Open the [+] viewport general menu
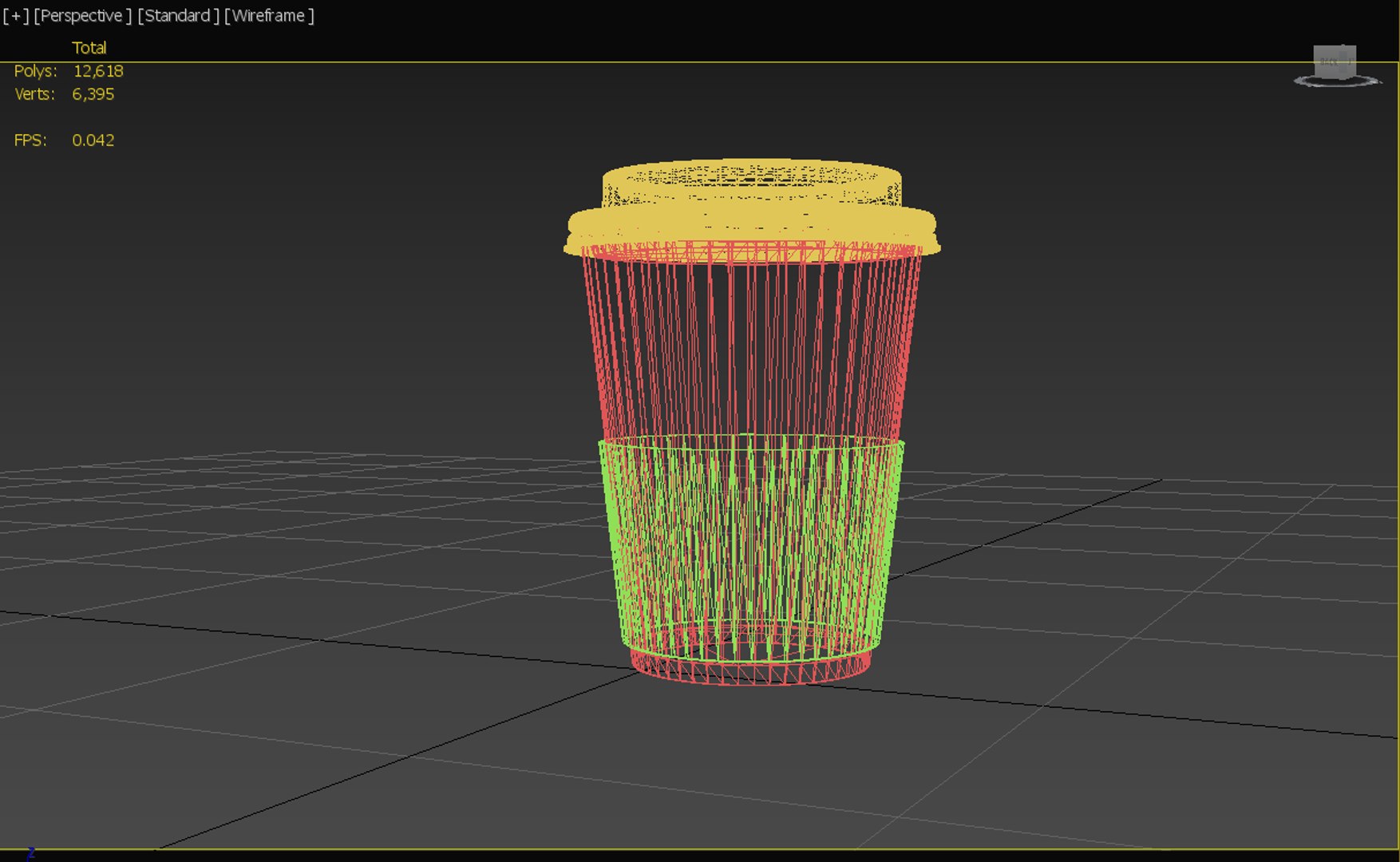This screenshot has width=1400, height=862. [16, 16]
